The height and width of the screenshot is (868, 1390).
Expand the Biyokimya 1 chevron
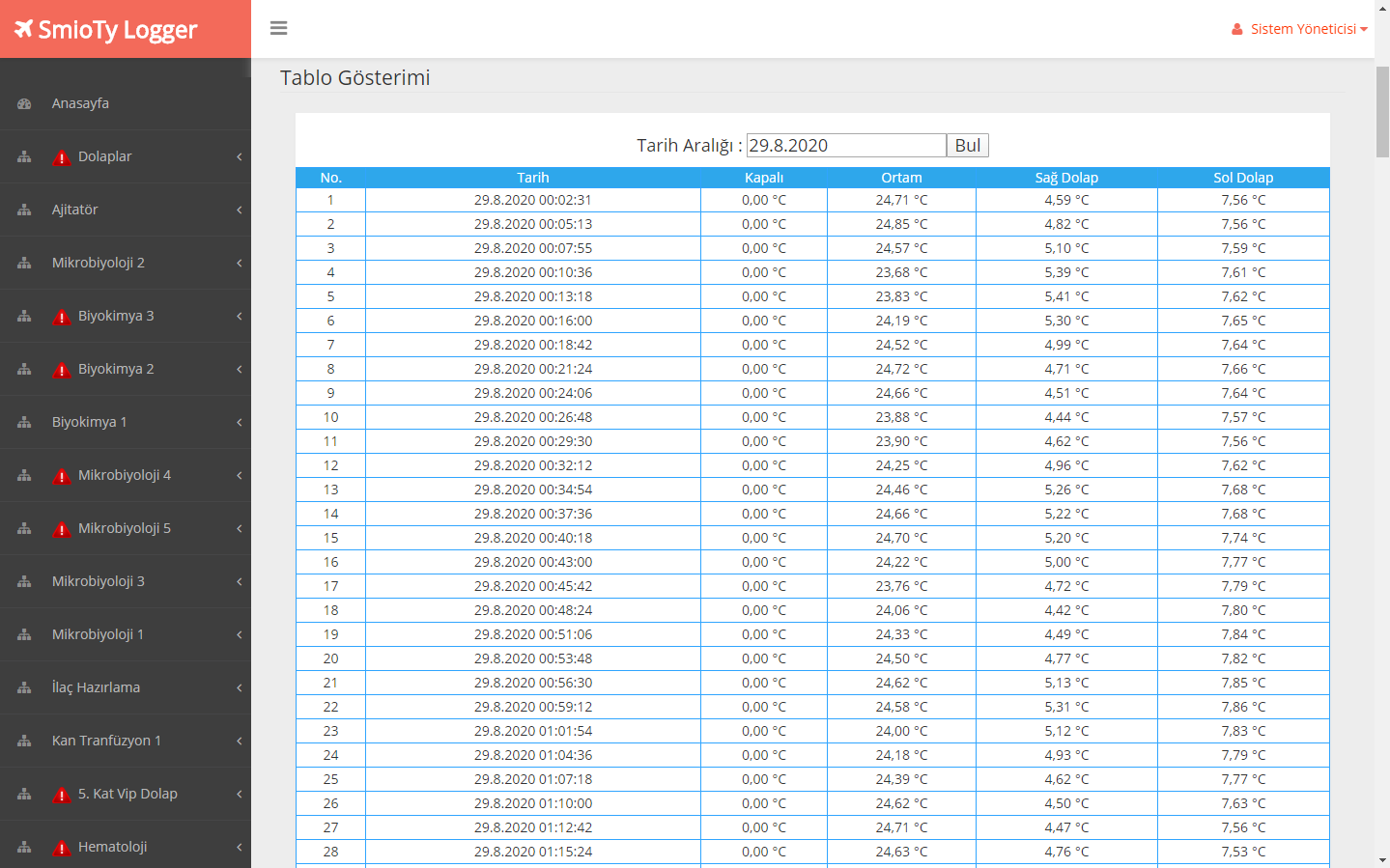point(239,422)
